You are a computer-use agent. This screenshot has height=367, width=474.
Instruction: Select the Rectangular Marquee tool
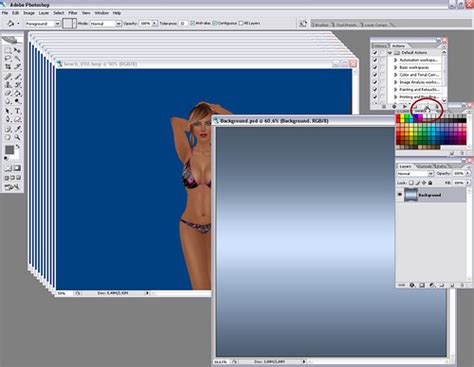point(8,50)
